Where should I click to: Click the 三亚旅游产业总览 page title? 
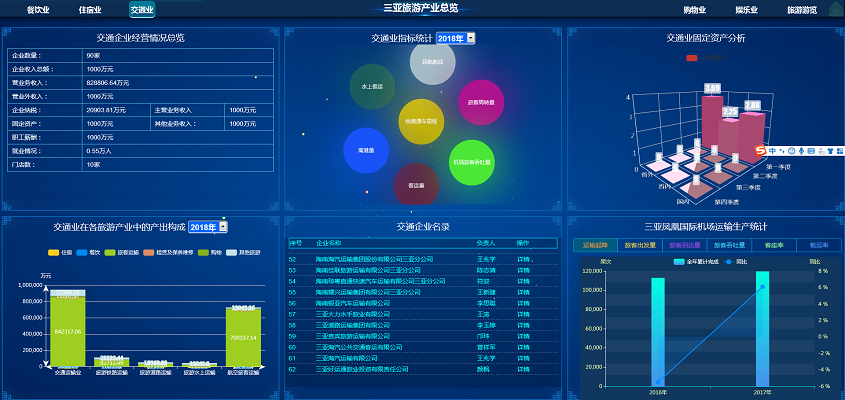click(x=420, y=8)
